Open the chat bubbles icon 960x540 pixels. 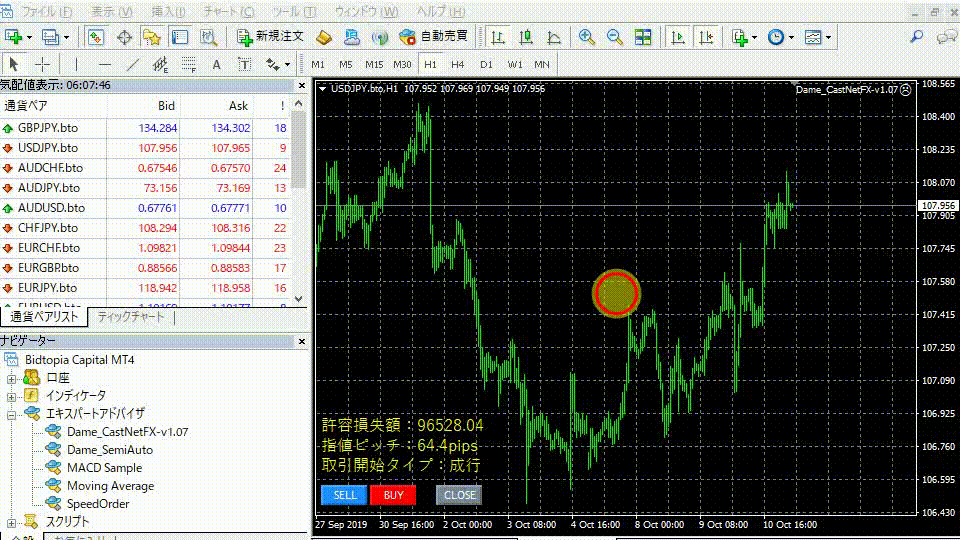[x=947, y=37]
